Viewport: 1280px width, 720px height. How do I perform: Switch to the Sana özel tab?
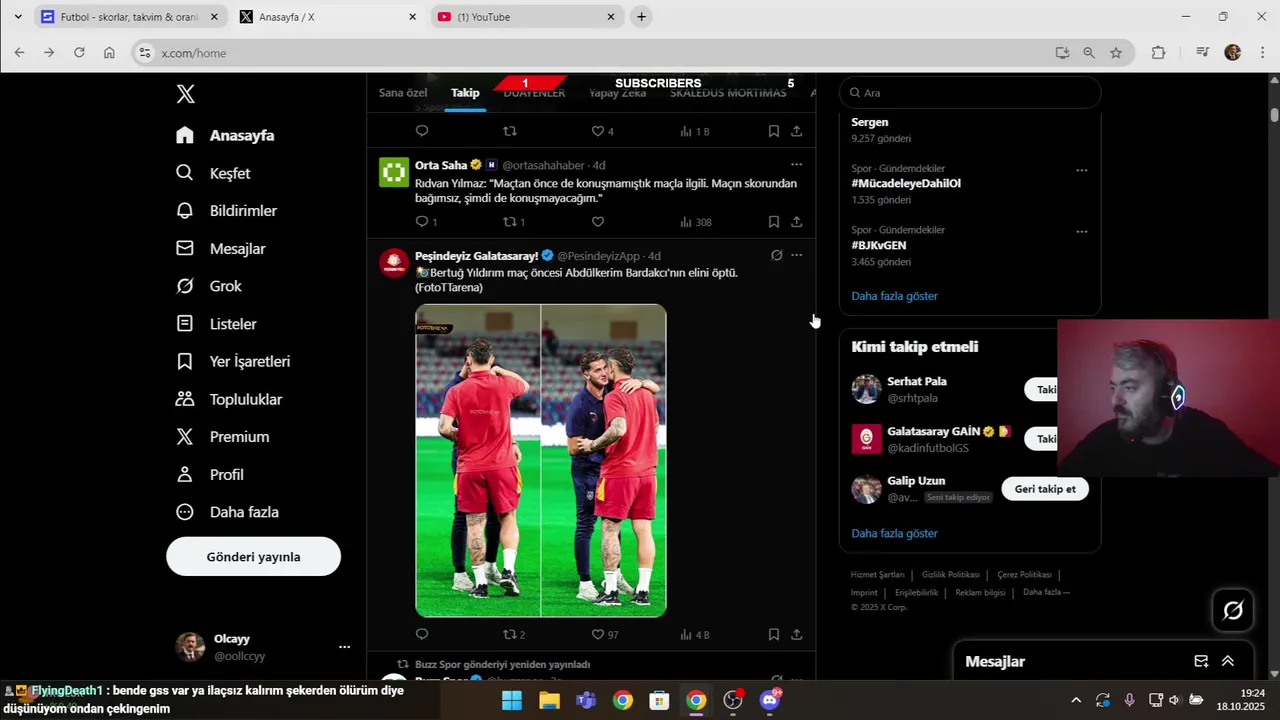point(403,93)
